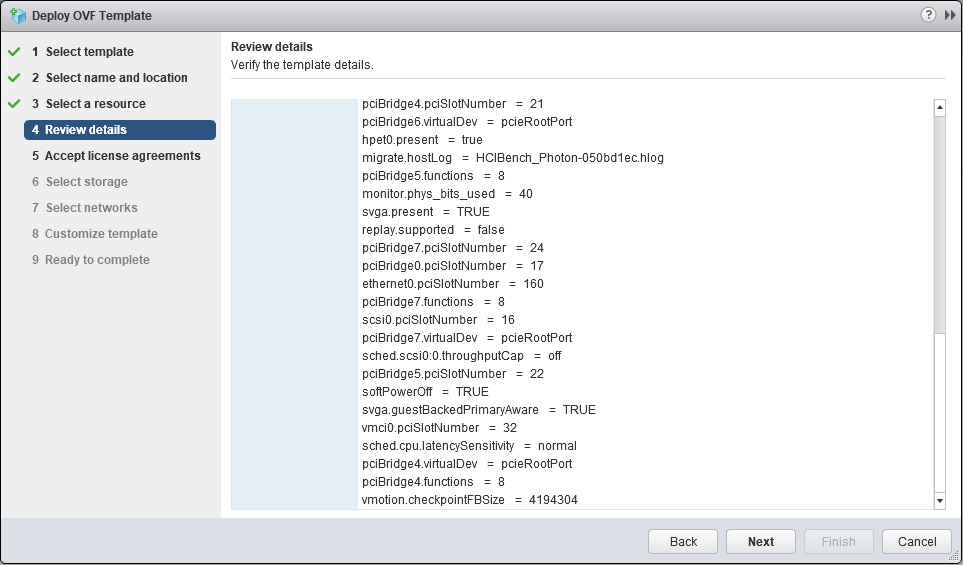Cancel the OVF deployment wizard

pos(917,542)
